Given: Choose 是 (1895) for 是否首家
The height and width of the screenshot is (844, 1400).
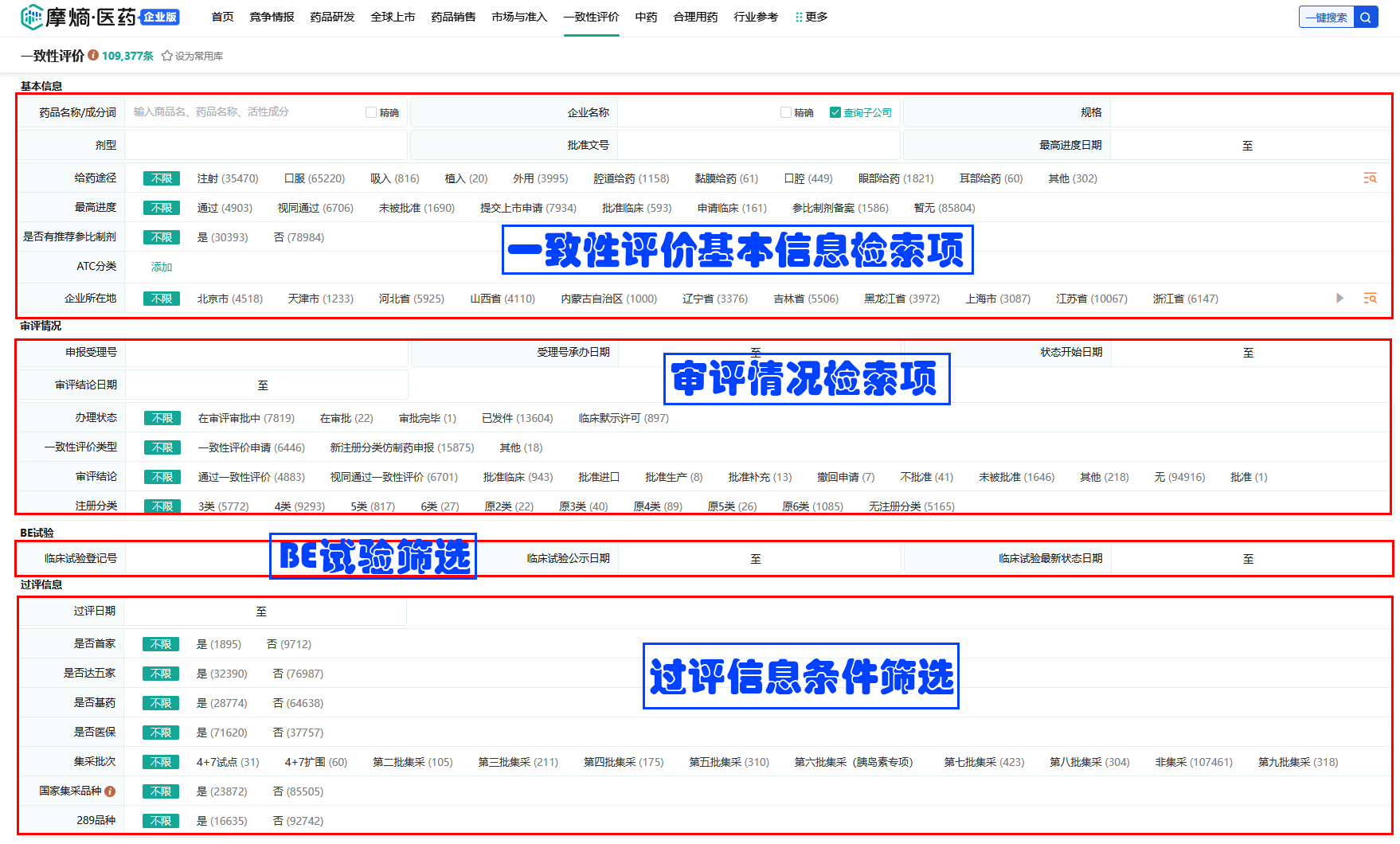Looking at the screenshot, I should [x=219, y=644].
